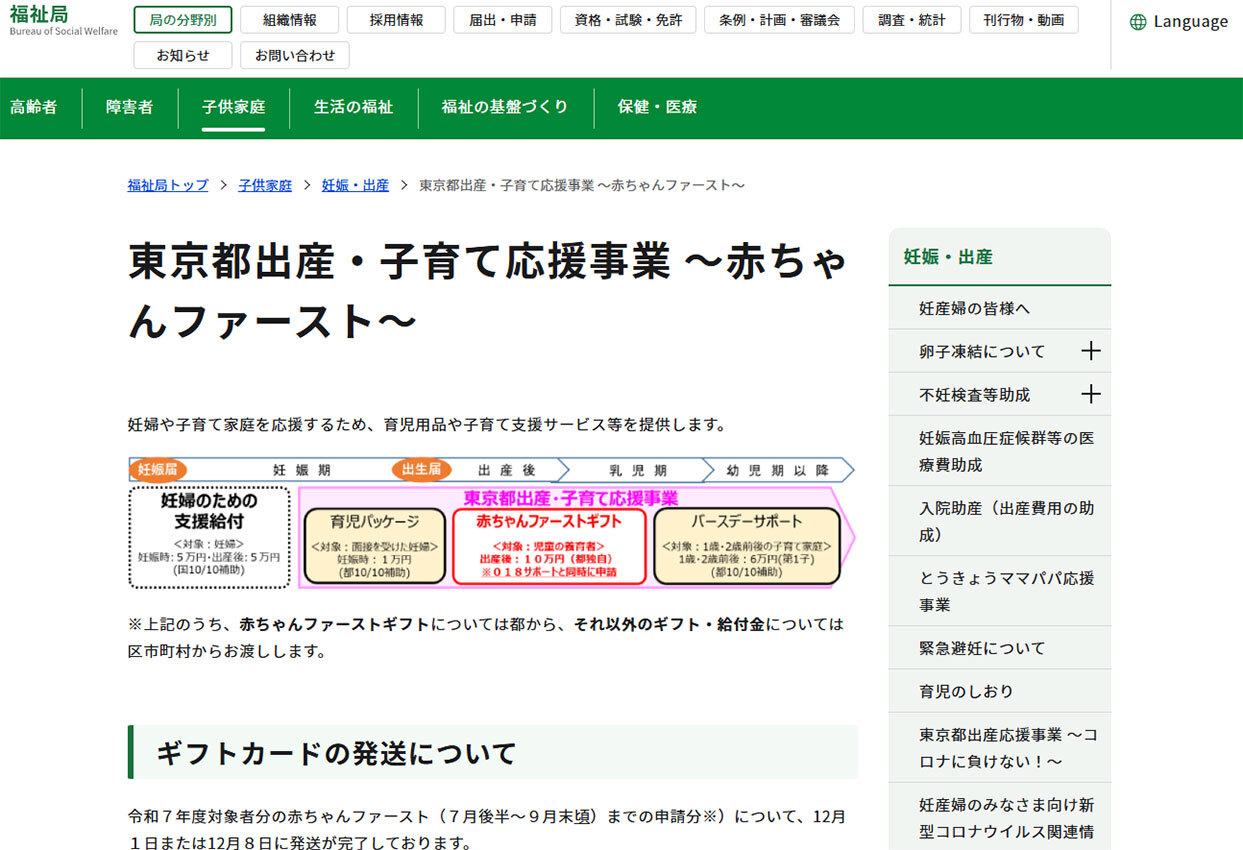Go to the 保健・医療 section
Screen dimensions: 1243x850
point(657,107)
